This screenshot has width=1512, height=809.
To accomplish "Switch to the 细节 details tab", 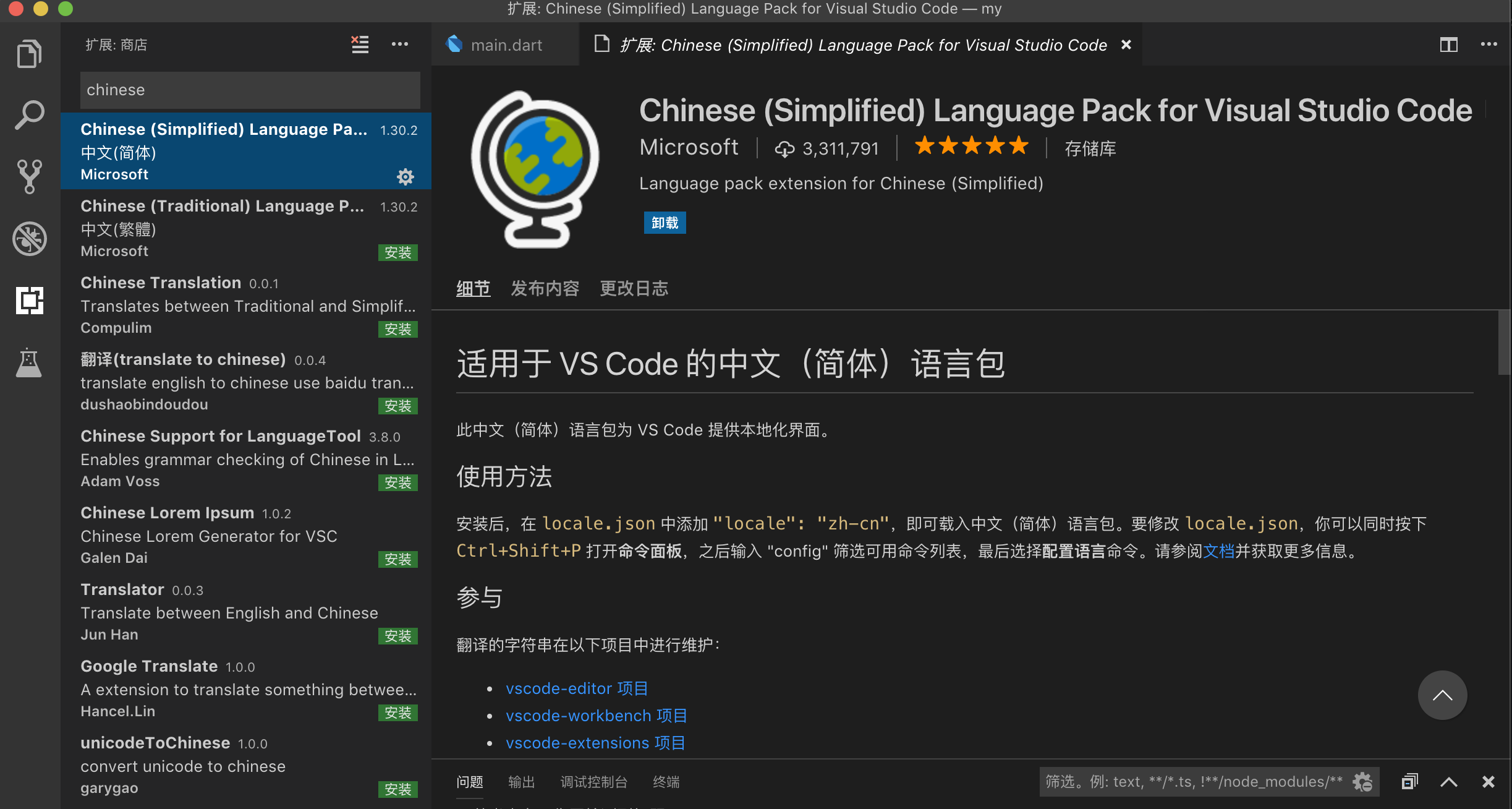I will pyautogui.click(x=473, y=288).
